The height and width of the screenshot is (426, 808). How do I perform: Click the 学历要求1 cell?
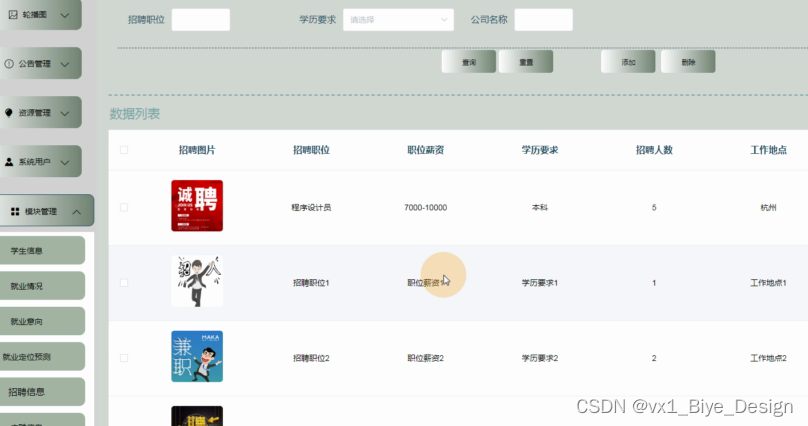(x=540, y=283)
